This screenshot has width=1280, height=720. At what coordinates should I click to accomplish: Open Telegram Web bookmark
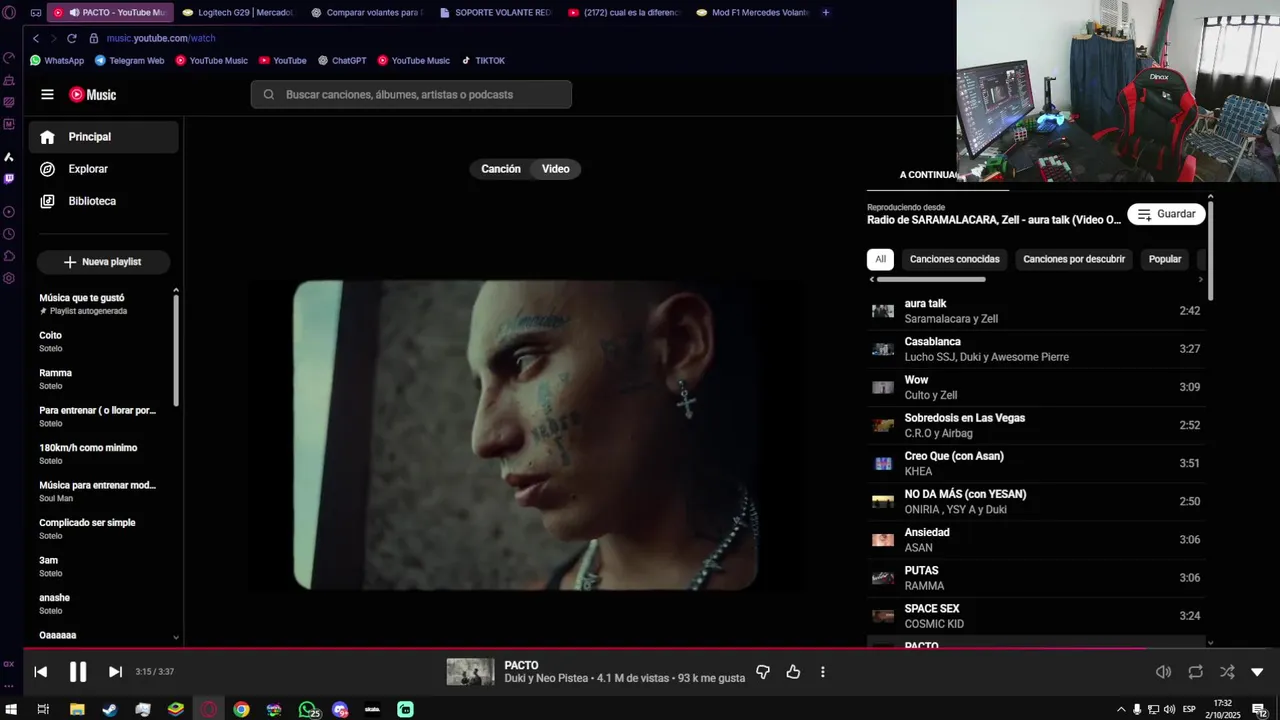tap(130, 61)
